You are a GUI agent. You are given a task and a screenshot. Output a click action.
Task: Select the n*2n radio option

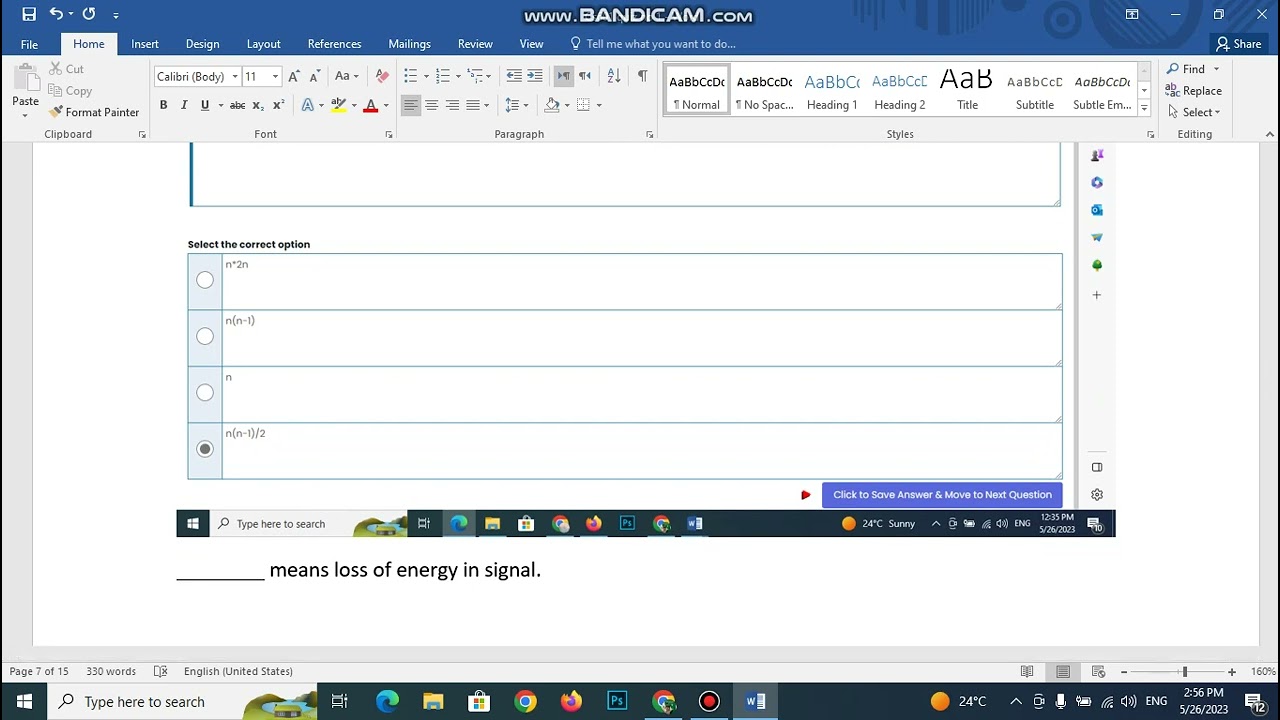tap(205, 280)
